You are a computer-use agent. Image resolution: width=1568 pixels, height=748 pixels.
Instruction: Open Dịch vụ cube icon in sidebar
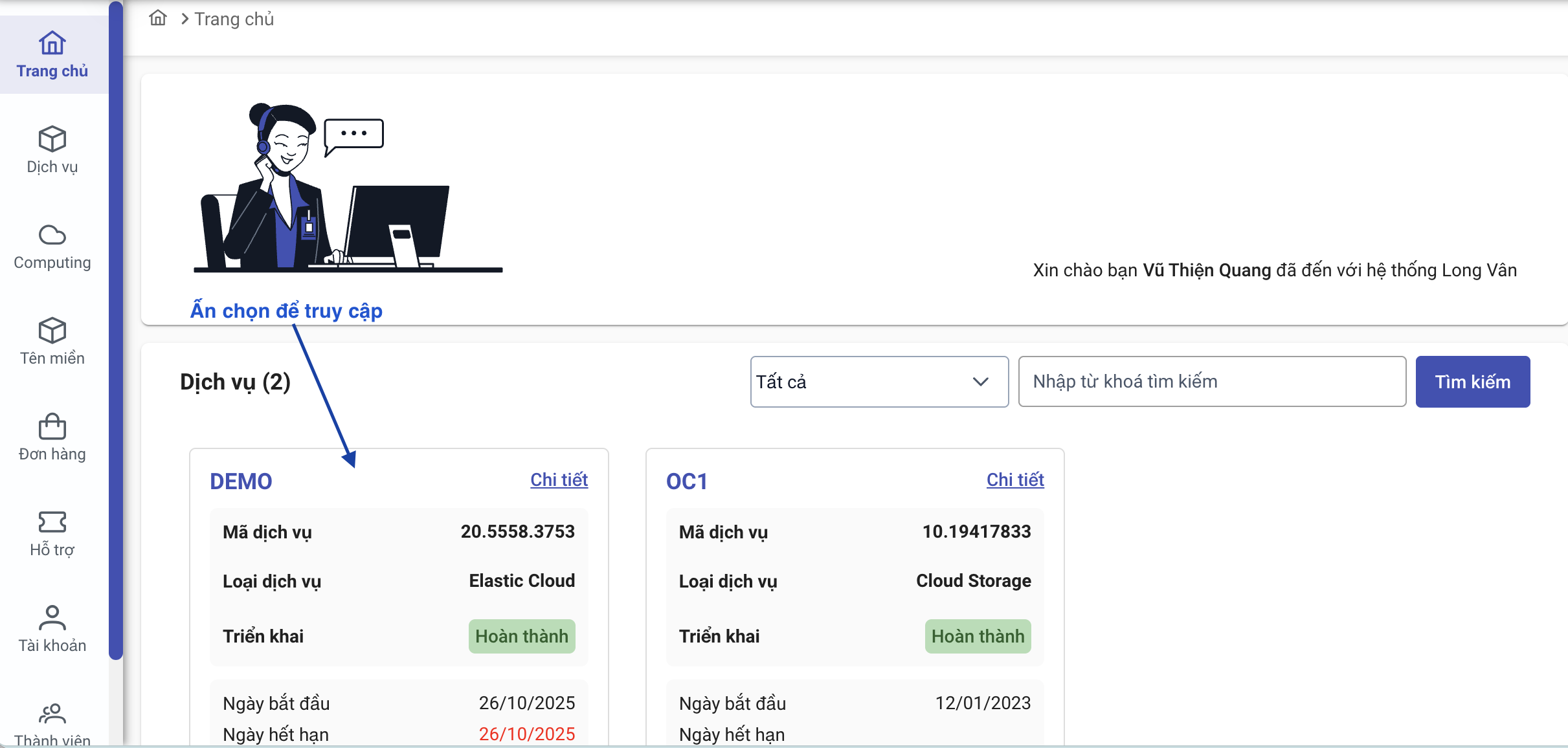(x=52, y=139)
